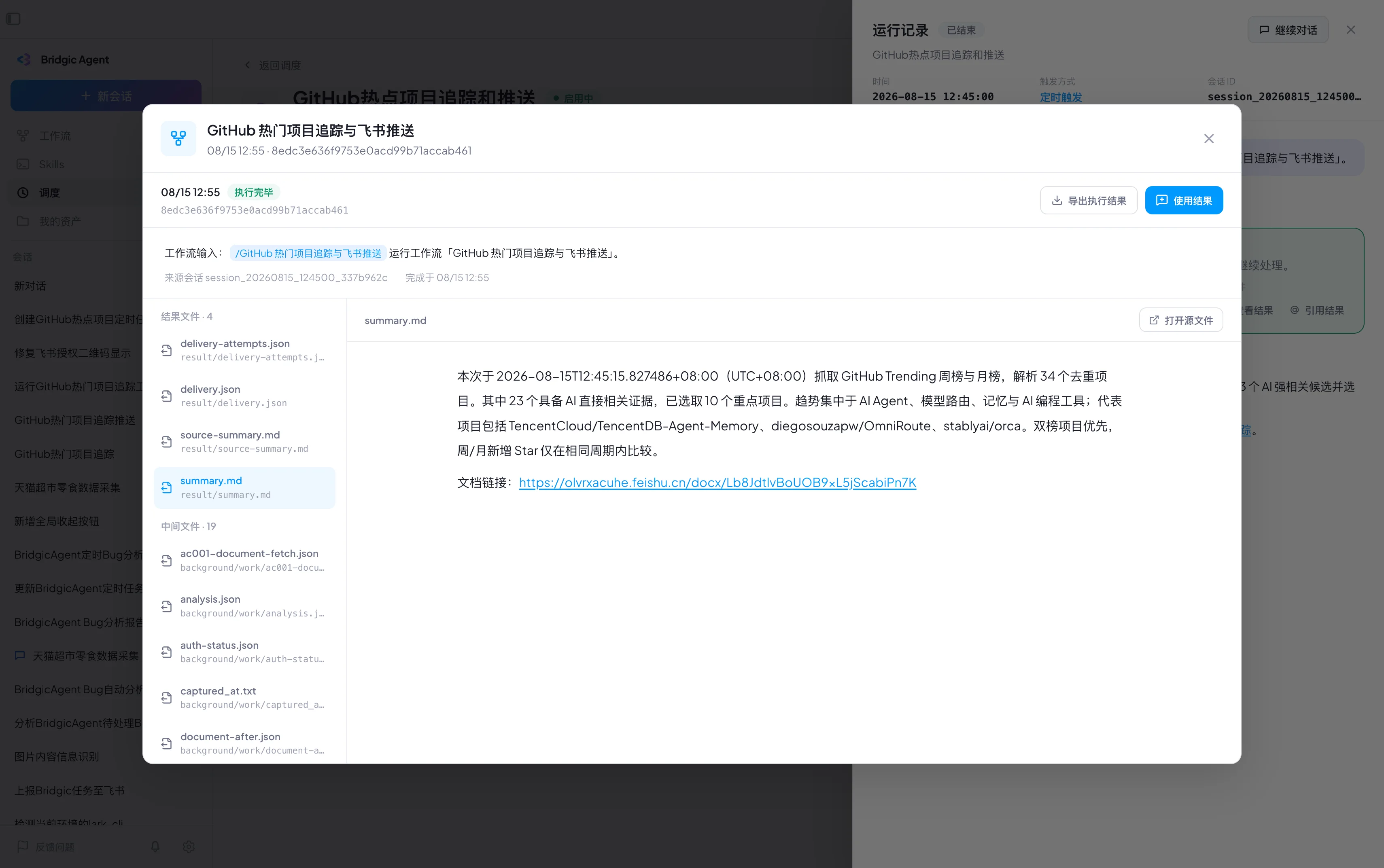Image resolution: width=1384 pixels, height=868 pixels.
Task: Click the external-link icon in 打开源文件
Action: pos(1154,320)
